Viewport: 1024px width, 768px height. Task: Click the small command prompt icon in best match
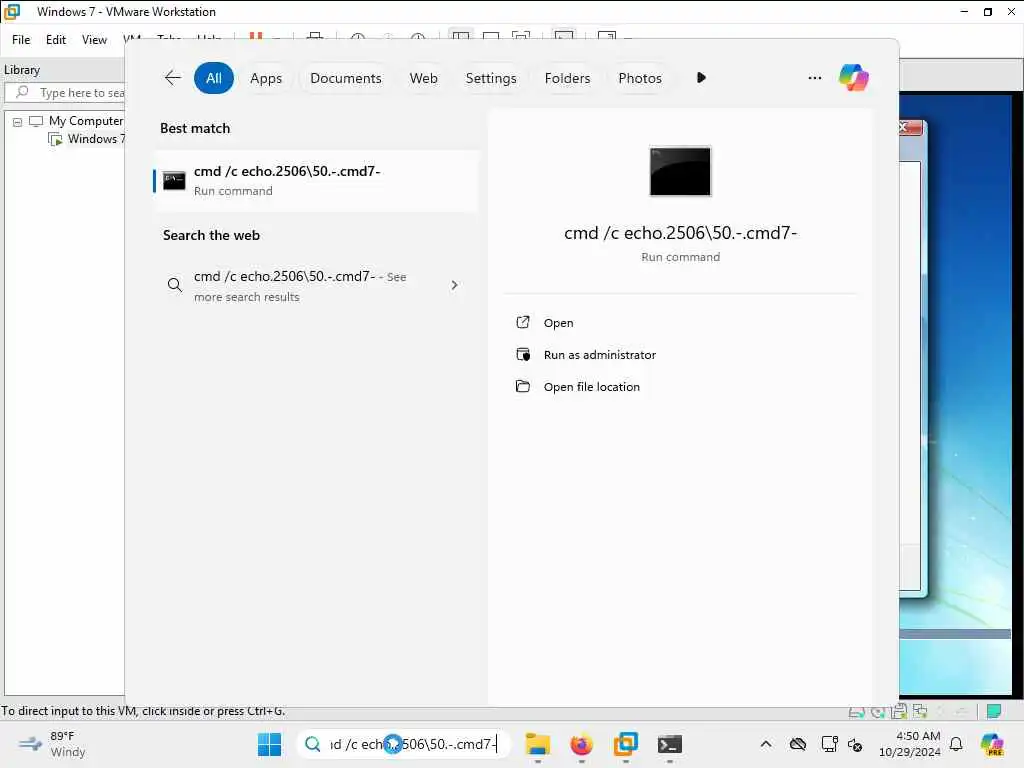tap(174, 180)
